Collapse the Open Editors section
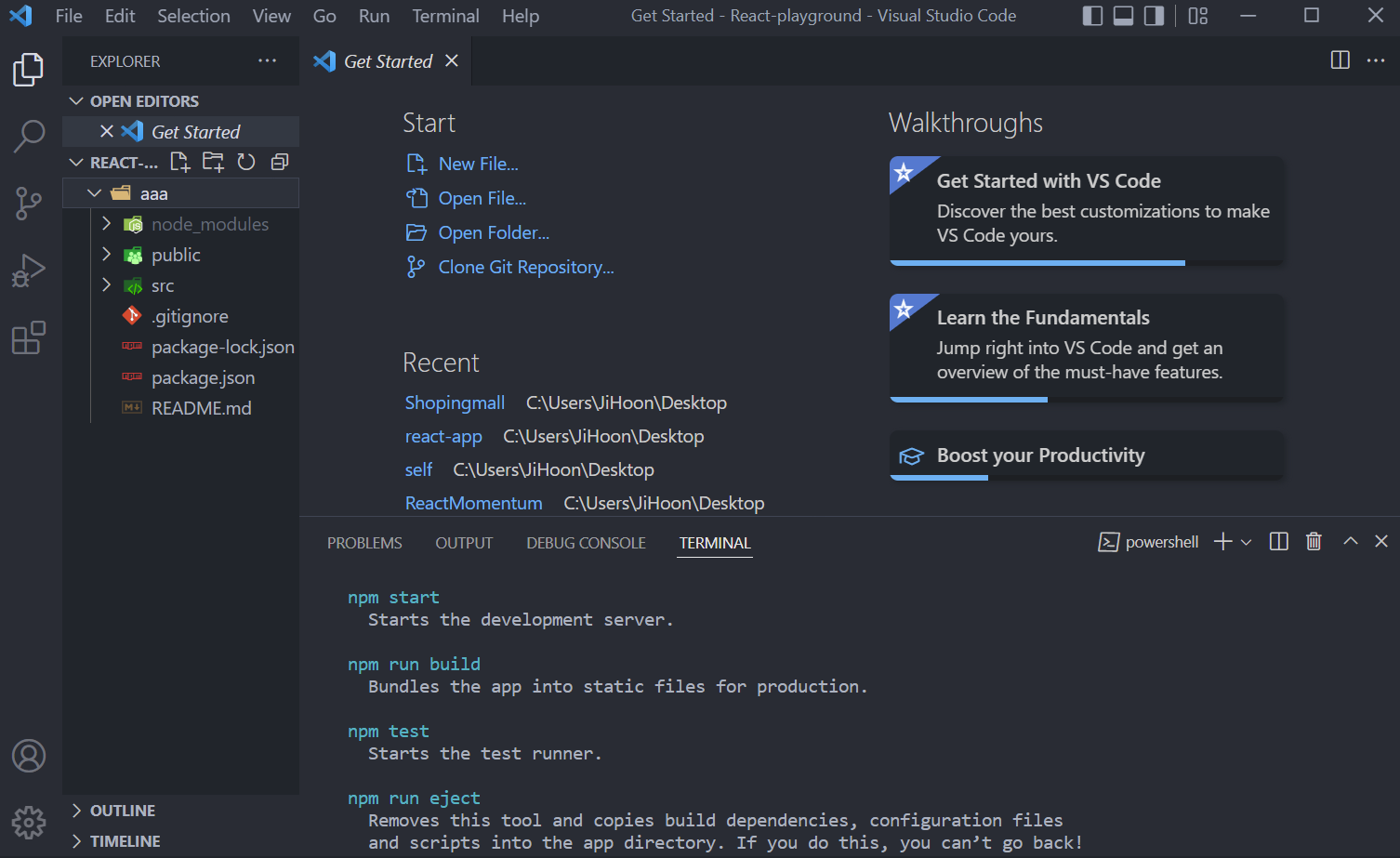 (77, 100)
